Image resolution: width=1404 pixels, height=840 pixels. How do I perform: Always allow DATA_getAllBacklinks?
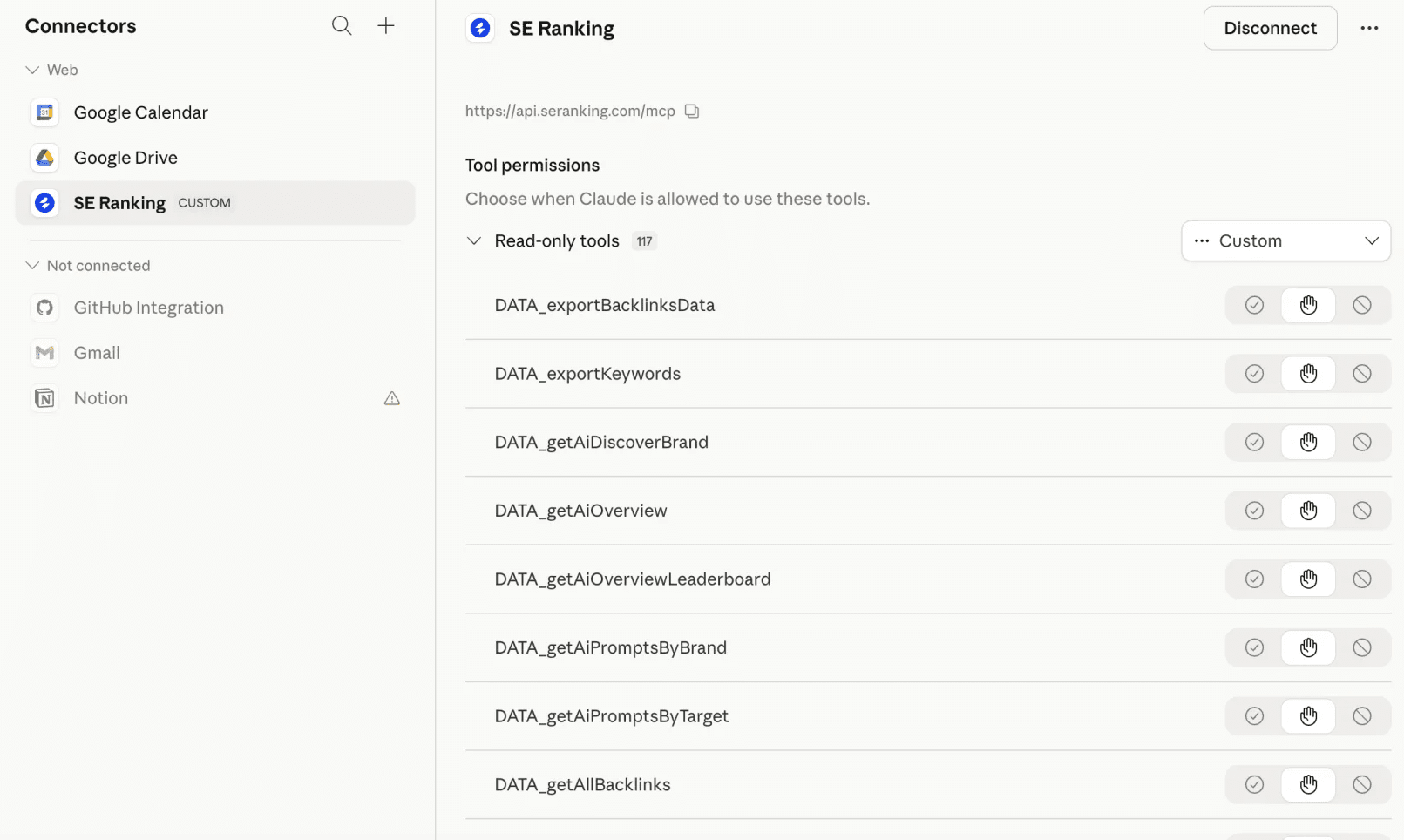[x=1254, y=785]
